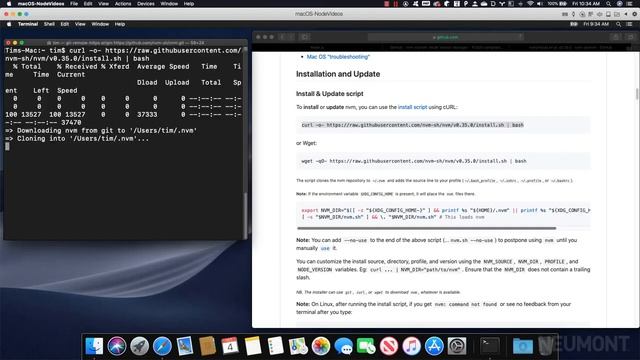Click the host volume speaker icon
Image resolution: width=640 pixels, height=360 pixels.
[540, 4]
